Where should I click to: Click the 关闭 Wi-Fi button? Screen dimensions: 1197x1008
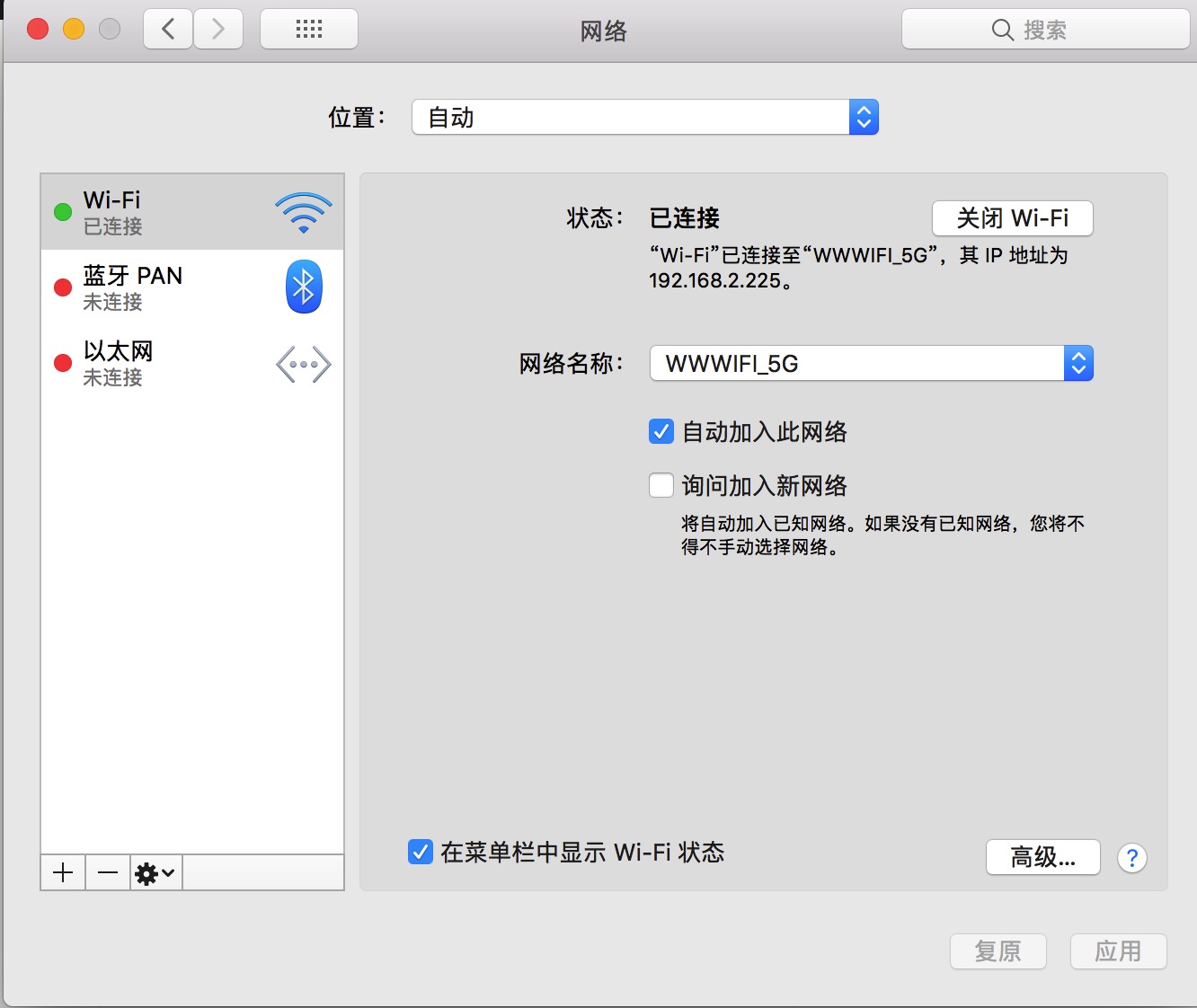(x=1013, y=218)
